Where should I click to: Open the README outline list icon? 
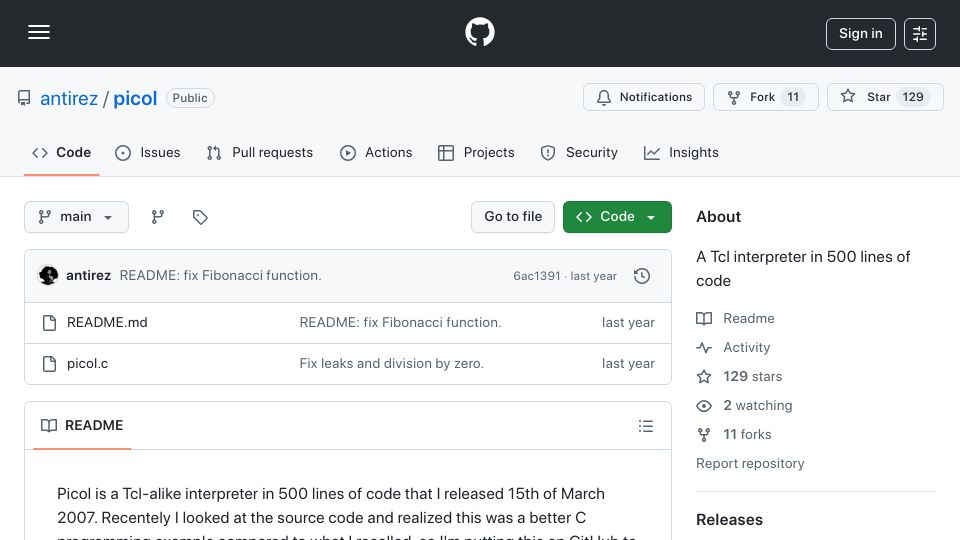pyautogui.click(x=646, y=426)
